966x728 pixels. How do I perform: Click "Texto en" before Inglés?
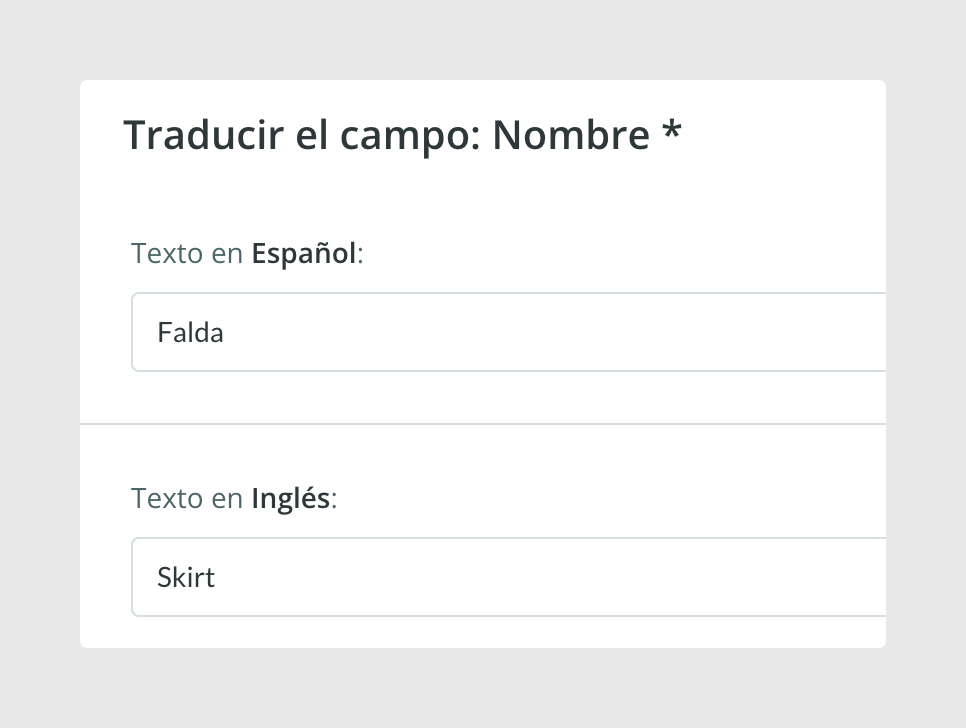(187, 498)
